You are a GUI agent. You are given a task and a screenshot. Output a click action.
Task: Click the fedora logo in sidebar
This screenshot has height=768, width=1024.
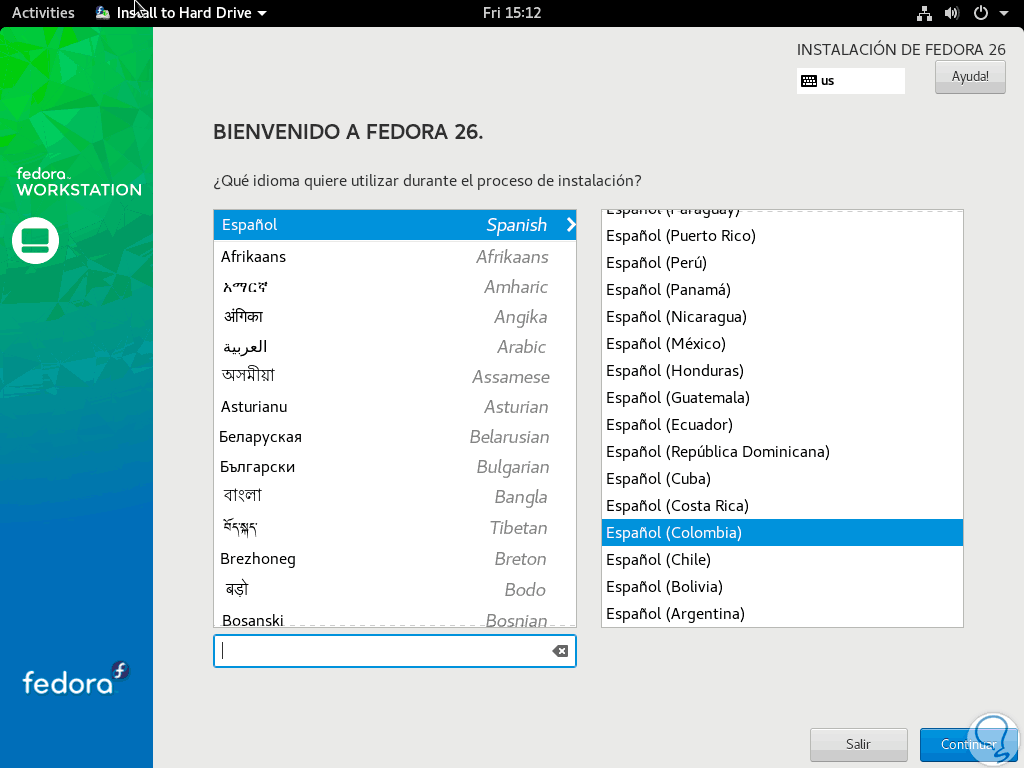tap(76, 679)
